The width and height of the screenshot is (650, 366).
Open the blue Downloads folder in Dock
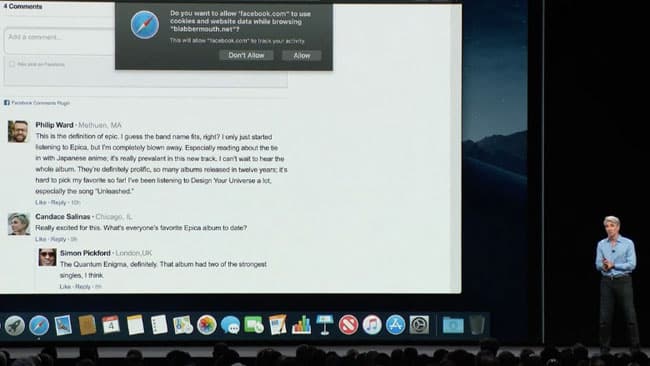pyautogui.click(x=453, y=325)
